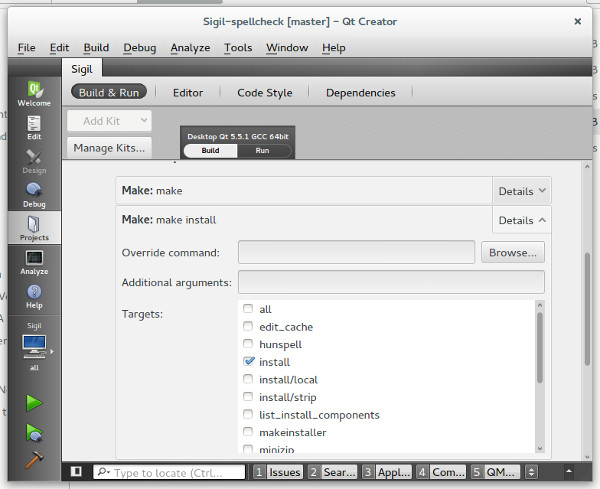Switch to Run settings for Desktop kit
Screen dimensions: 600x489
(x=262, y=150)
